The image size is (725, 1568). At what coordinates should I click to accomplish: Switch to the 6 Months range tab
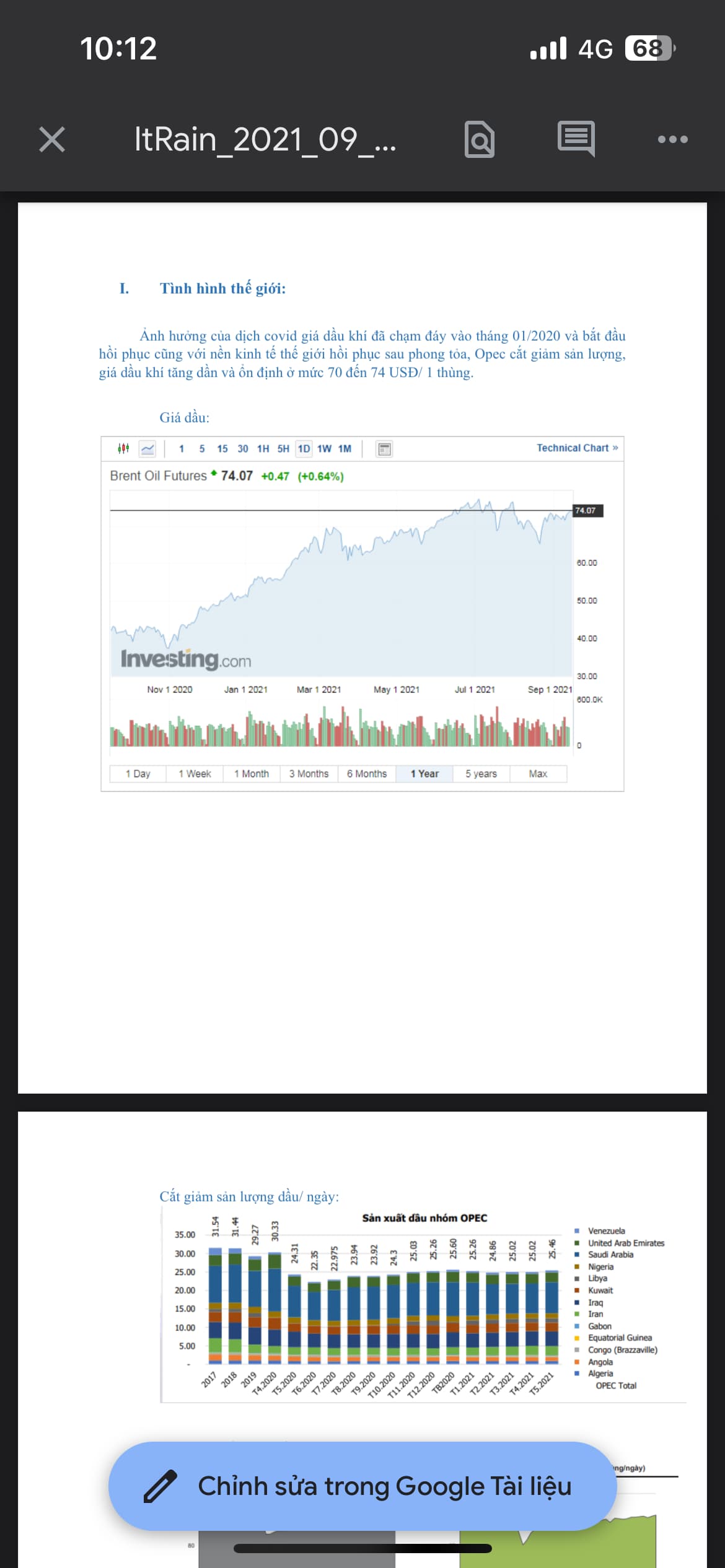click(x=367, y=773)
